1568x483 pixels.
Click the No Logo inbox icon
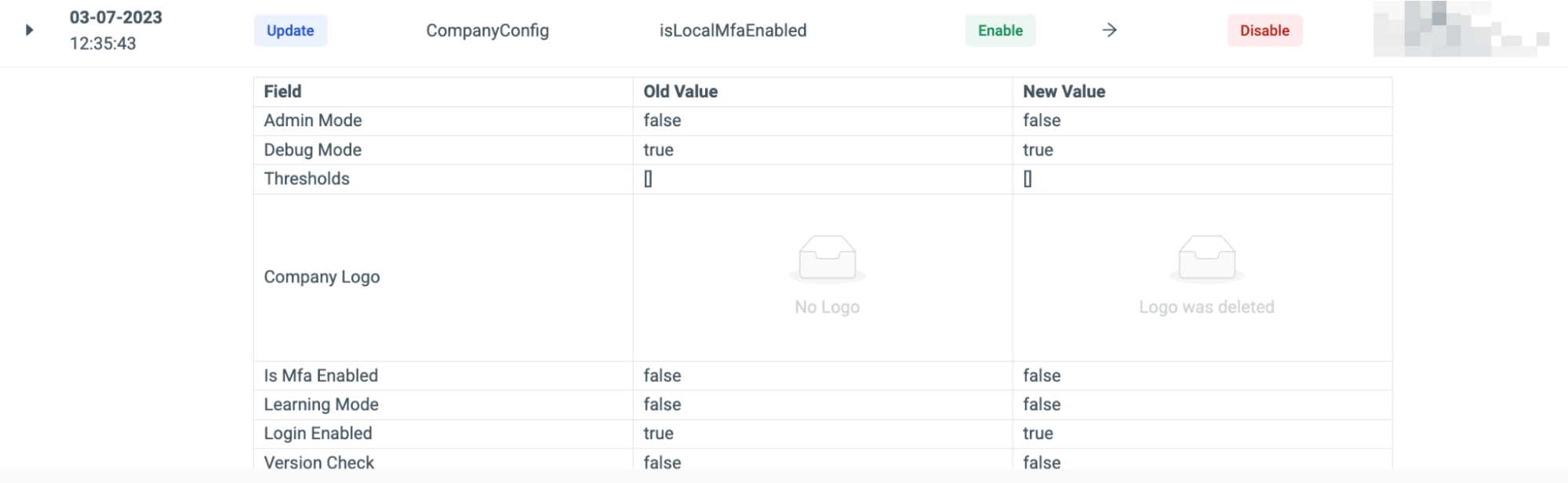[827, 258]
